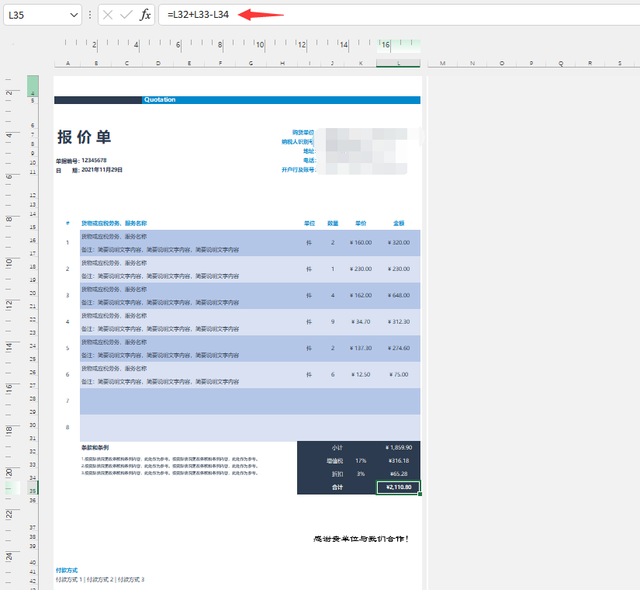Click the blue Quotation banner
Image resolution: width=640 pixels, height=590 pixels.
pos(281,100)
